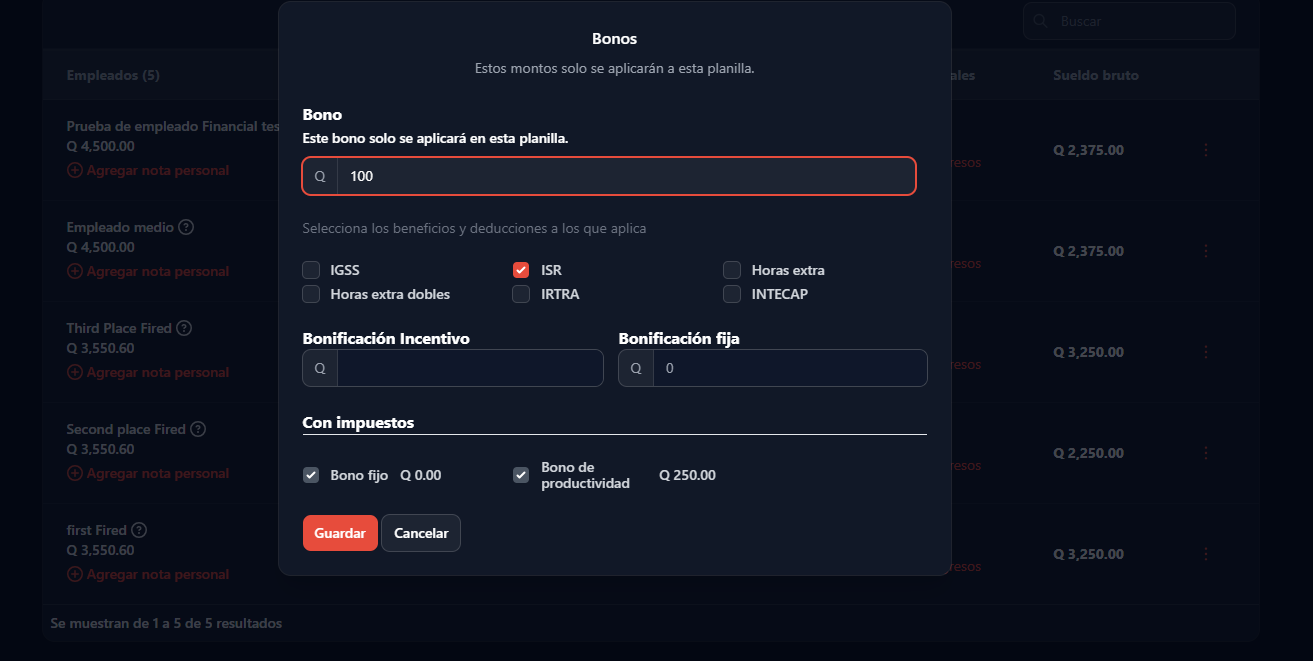1313x661 pixels.
Task: Uncheck the Bono de productividad checkbox
Action: point(521,475)
